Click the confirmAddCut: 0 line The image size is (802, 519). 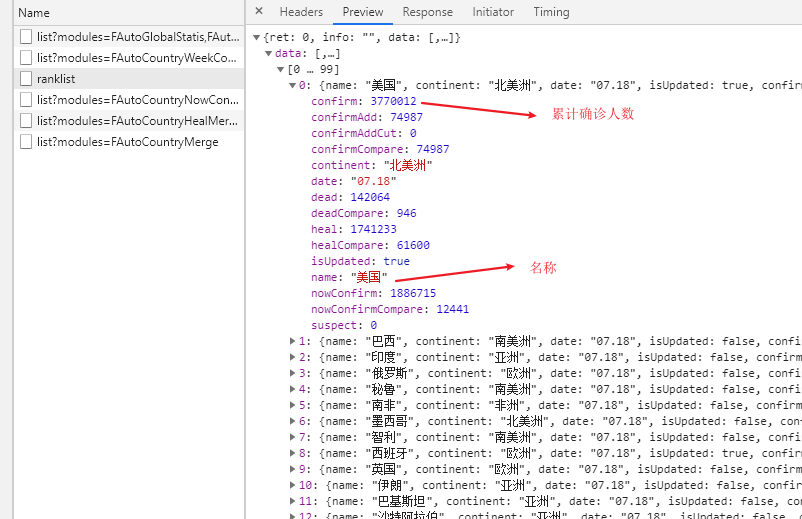pyautogui.click(x=364, y=133)
